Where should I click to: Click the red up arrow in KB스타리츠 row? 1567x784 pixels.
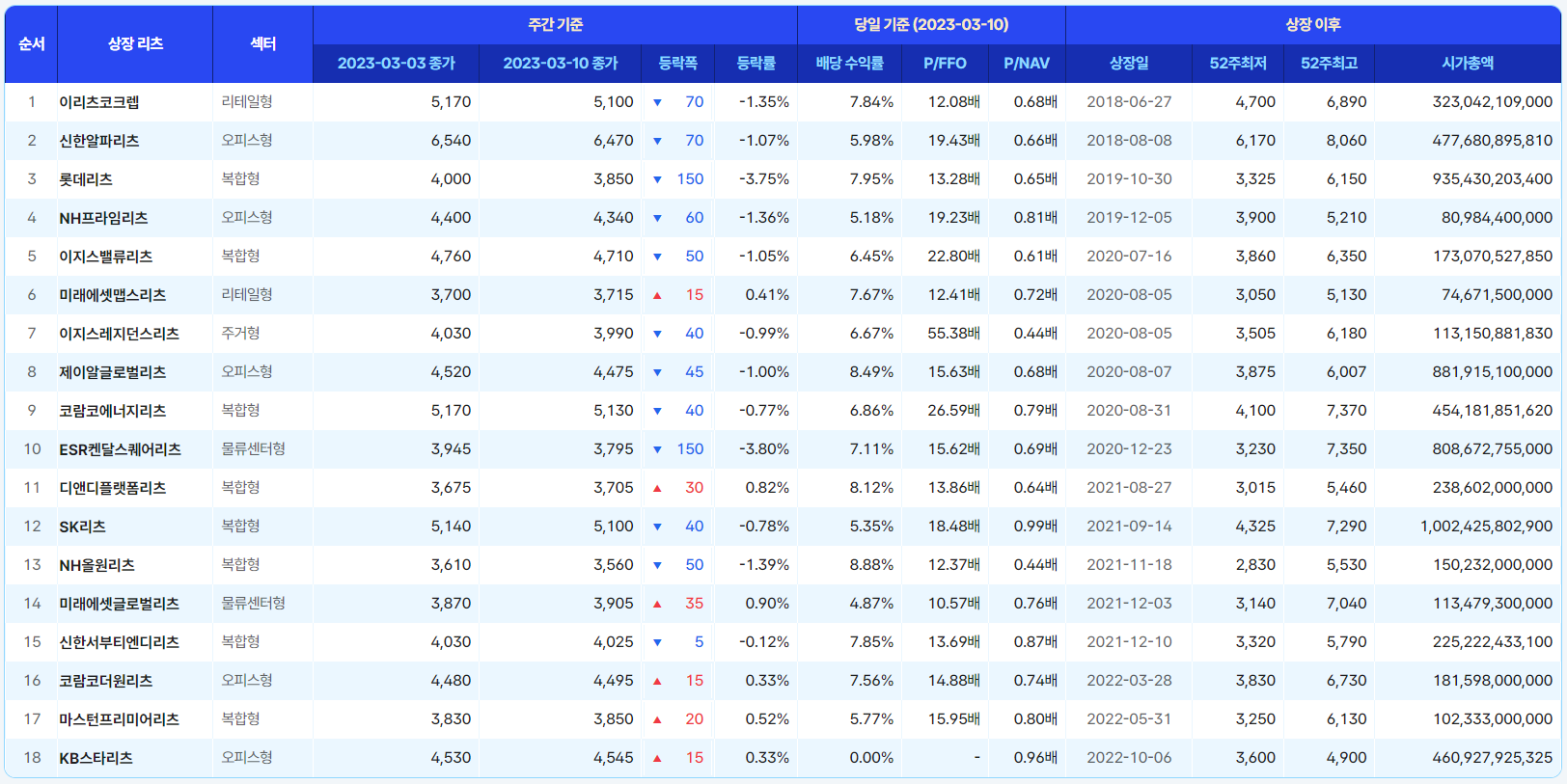point(657,758)
